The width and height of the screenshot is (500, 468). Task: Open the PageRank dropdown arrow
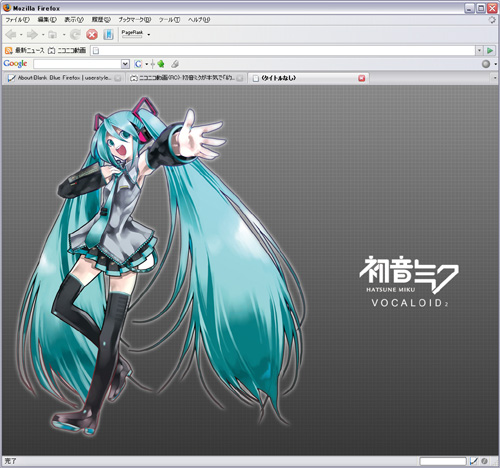pos(149,34)
